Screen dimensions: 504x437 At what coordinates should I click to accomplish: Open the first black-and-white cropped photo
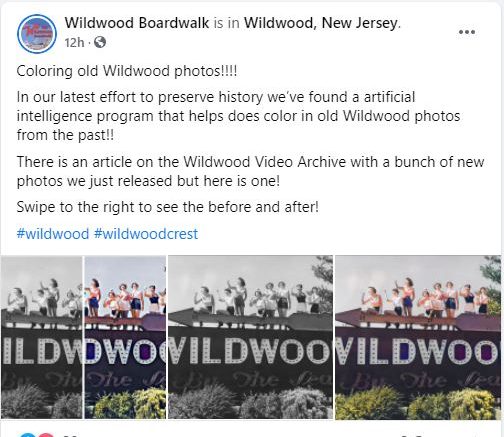click(x=42, y=337)
